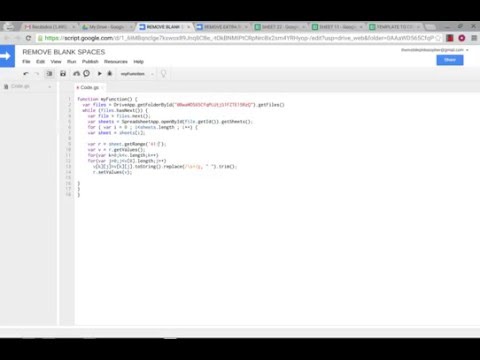This screenshot has height=360, width=480.
Task: Redo the last edit in the toolbar
Action: [37, 74]
